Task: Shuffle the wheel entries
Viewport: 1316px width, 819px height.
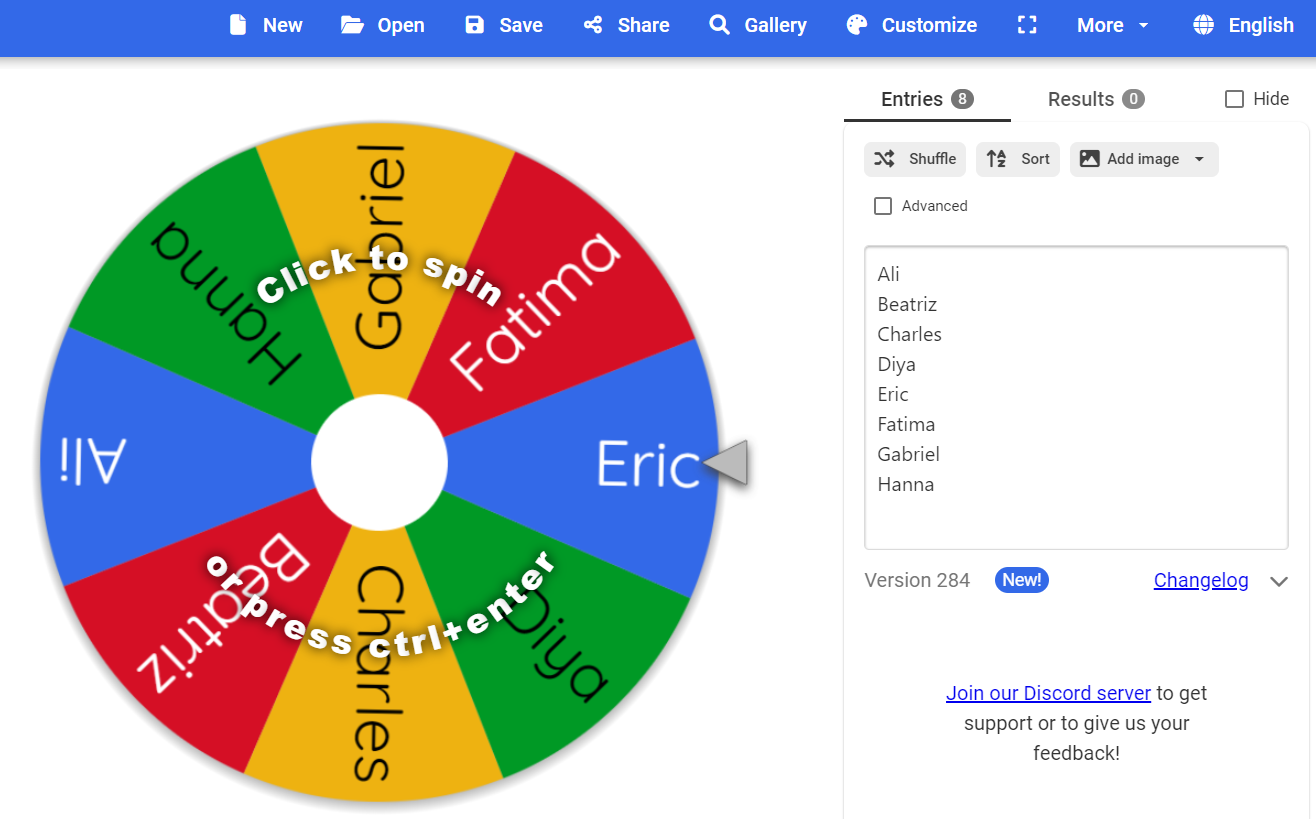Action: coord(915,159)
